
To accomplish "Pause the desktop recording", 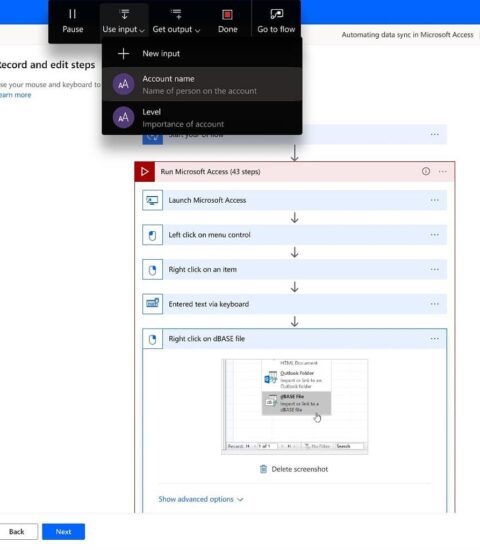I will click(73, 21).
